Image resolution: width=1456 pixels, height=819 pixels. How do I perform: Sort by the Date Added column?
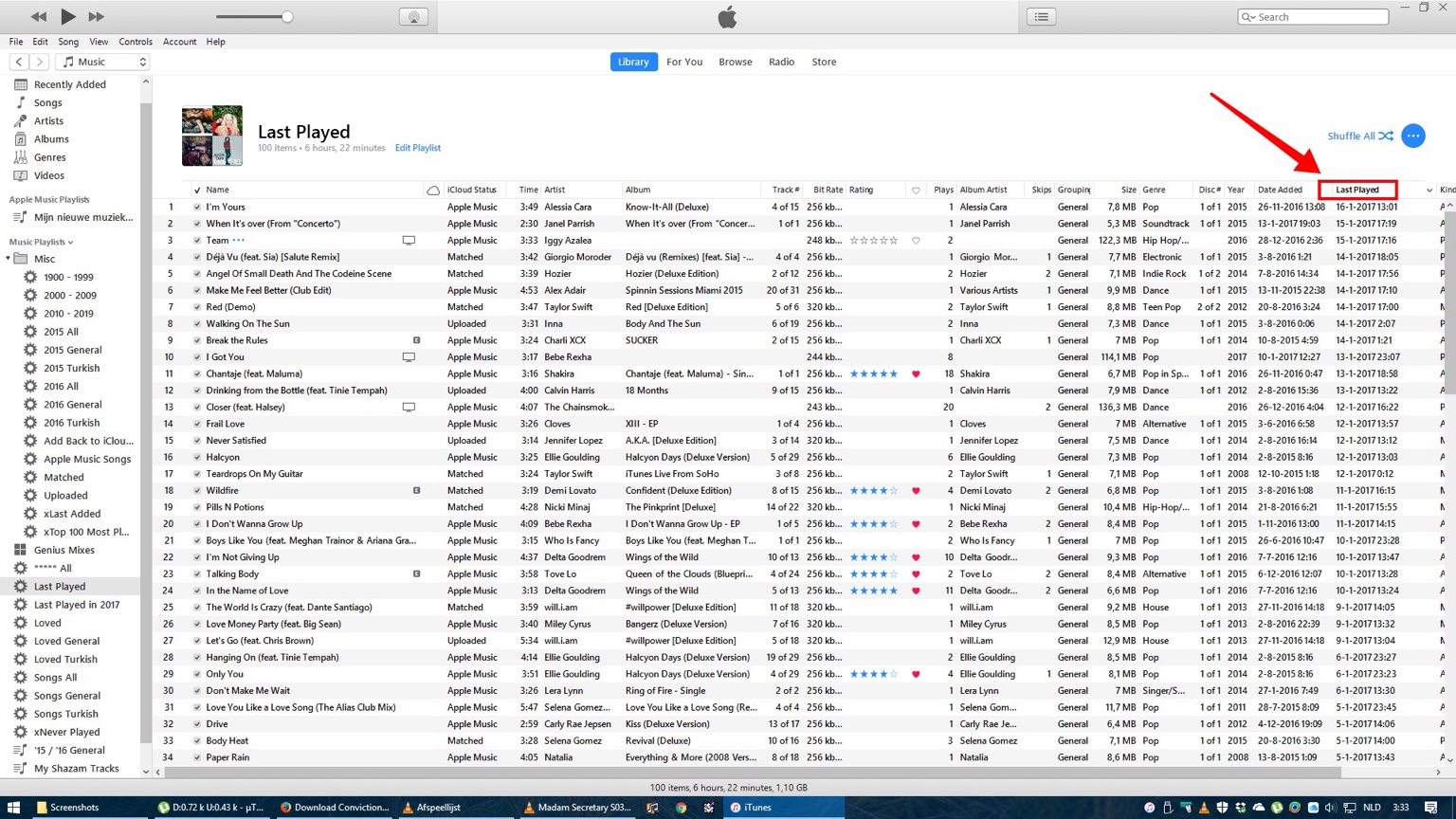pos(1280,190)
